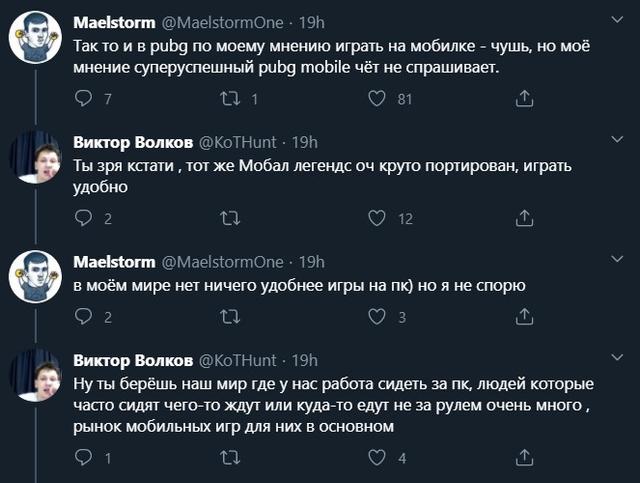Screen dimensions: 640x483
Task: Share the Мобал легендс tweet
Action: click(524, 219)
